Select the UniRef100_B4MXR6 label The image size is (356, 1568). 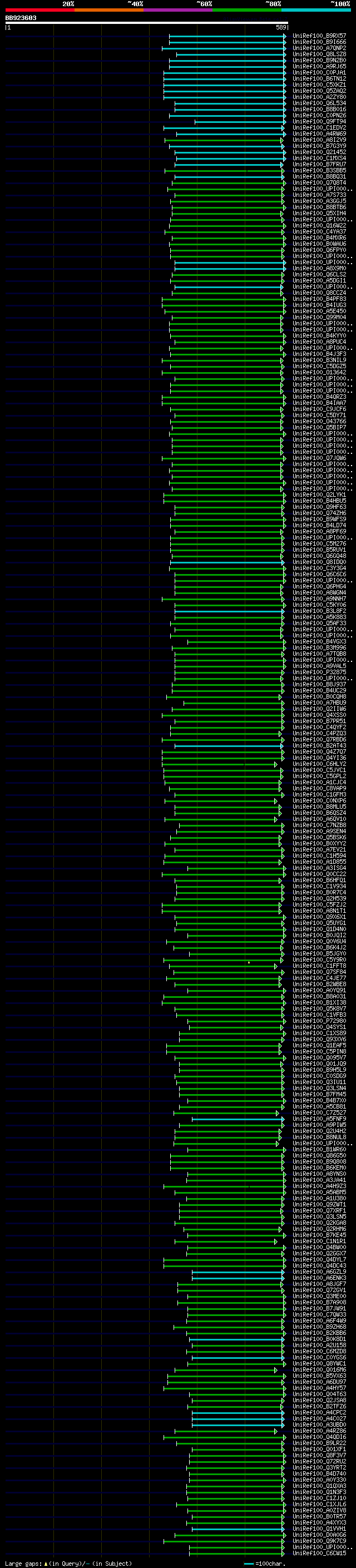pos(319,238)
